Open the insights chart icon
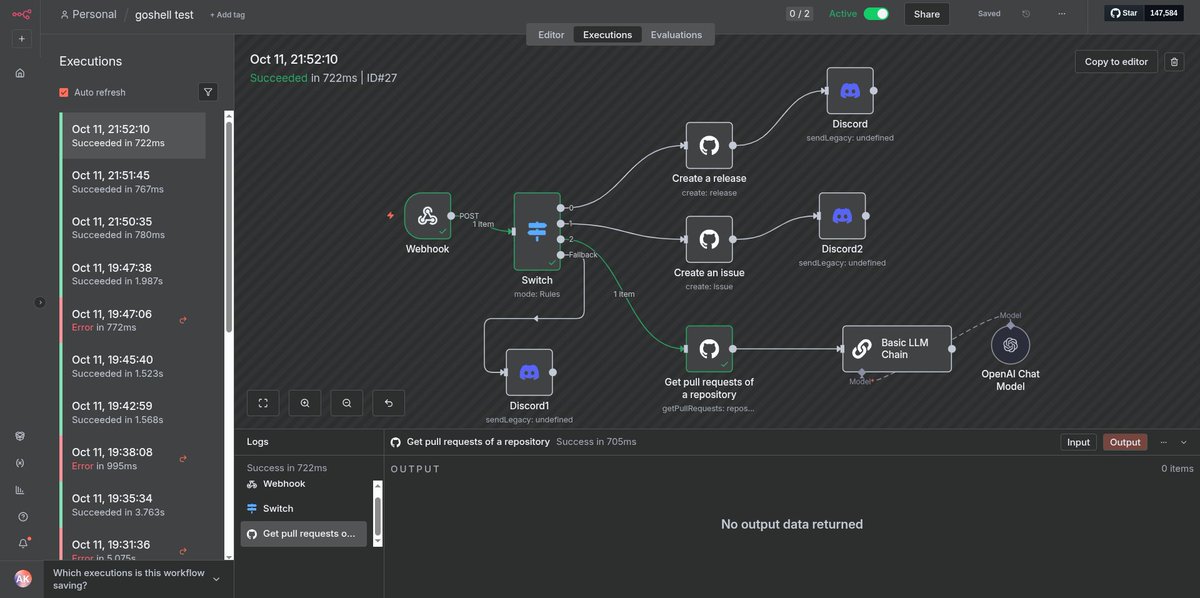Screen dimensions: 1200x598 pos(20,490)
